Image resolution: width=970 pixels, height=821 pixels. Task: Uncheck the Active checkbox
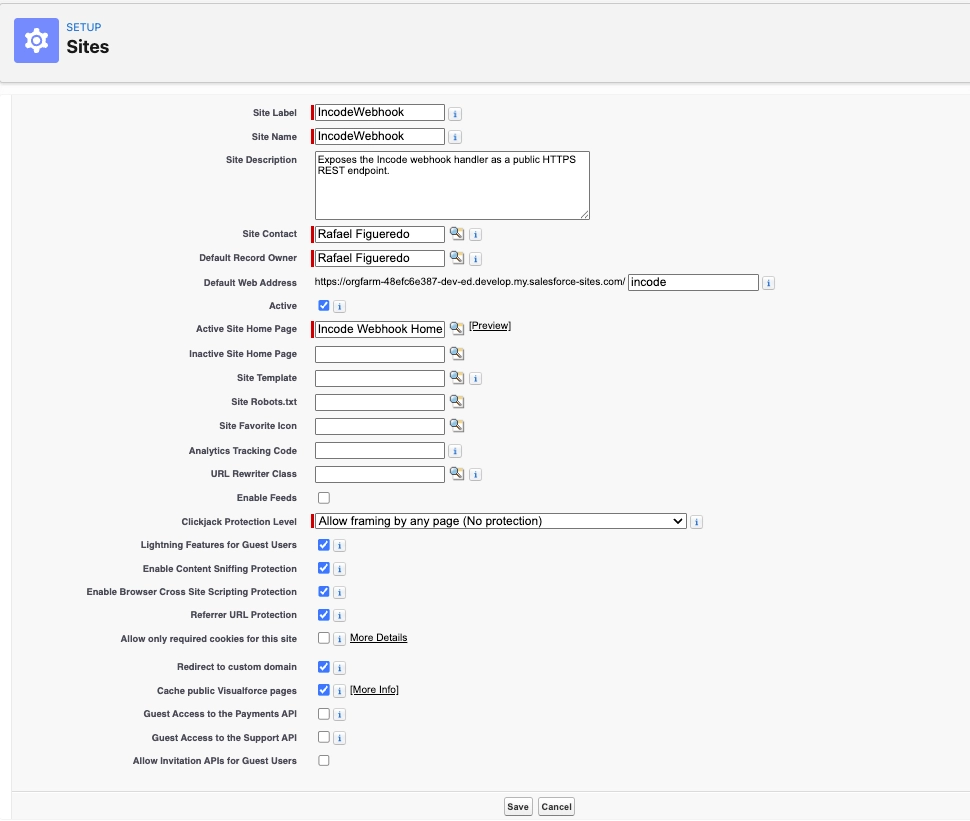coord(324,306)
